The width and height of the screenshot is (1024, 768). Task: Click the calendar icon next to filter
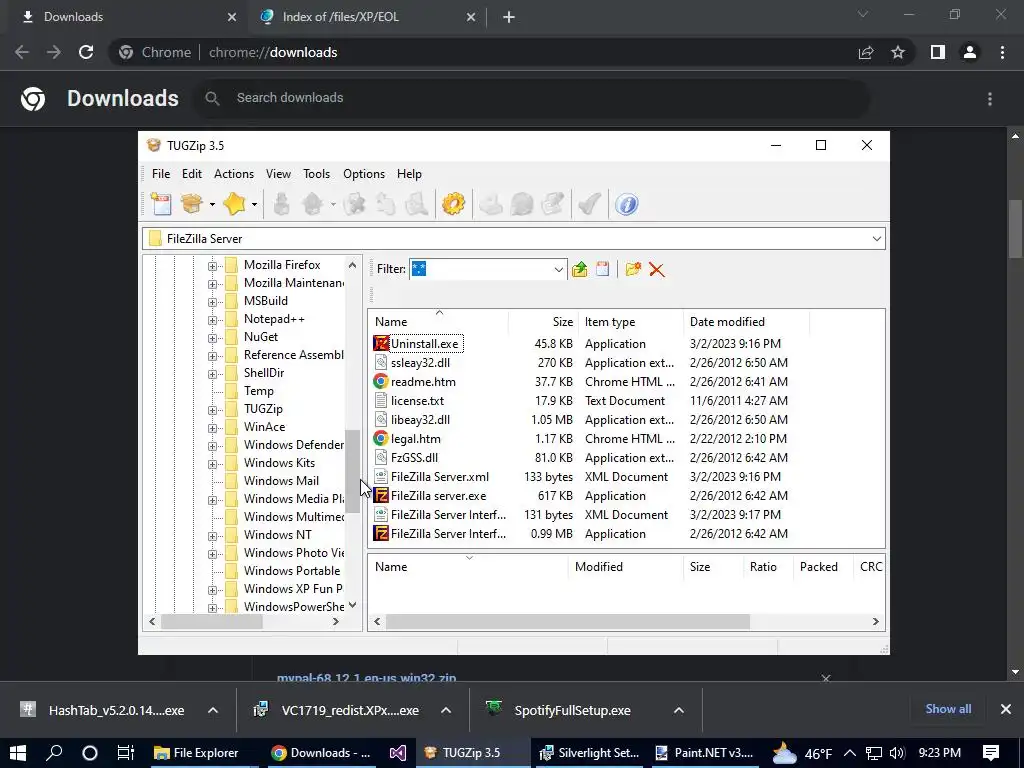point(602,269)
